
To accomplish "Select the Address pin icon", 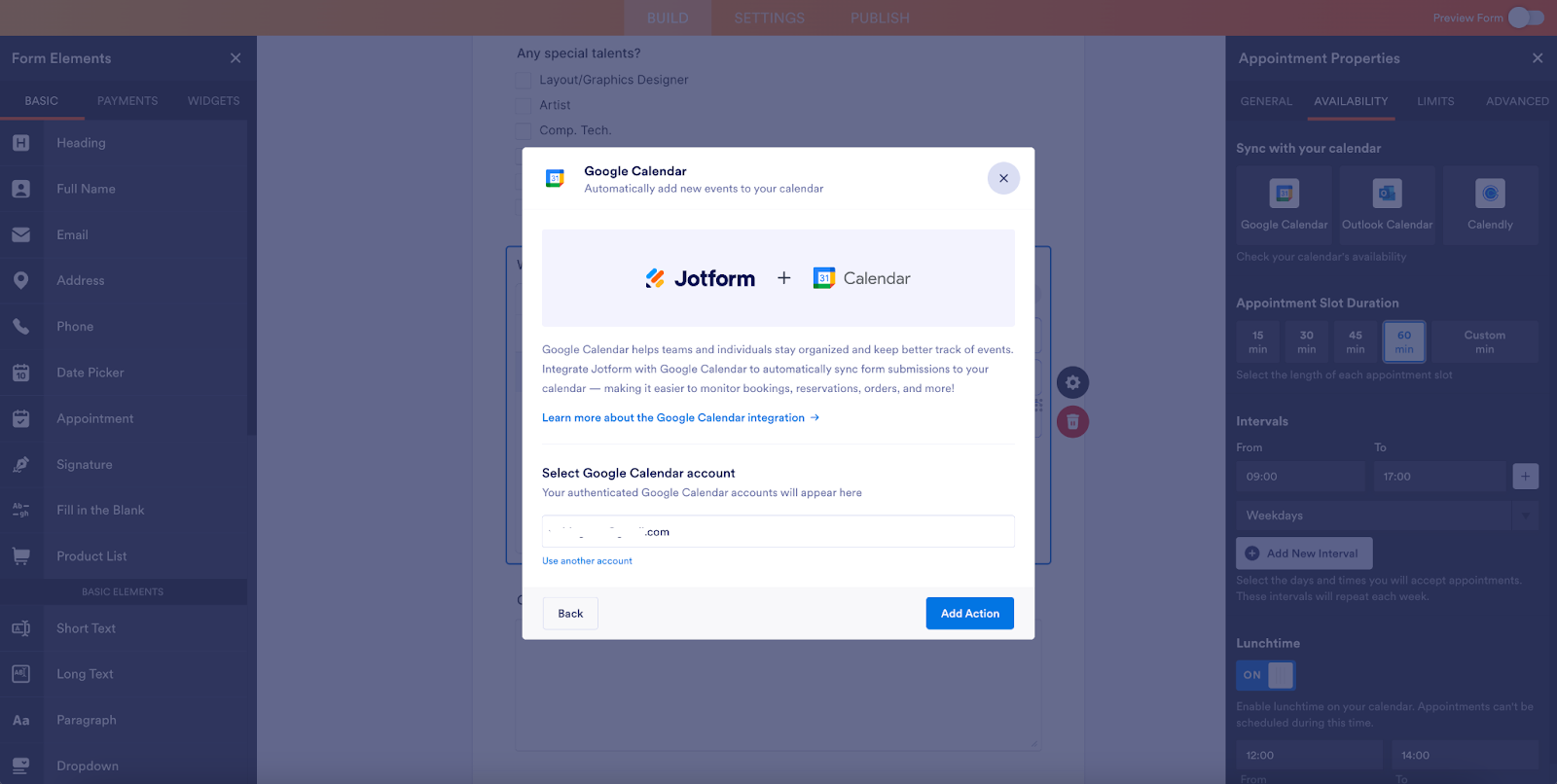I will coord(21,280).
